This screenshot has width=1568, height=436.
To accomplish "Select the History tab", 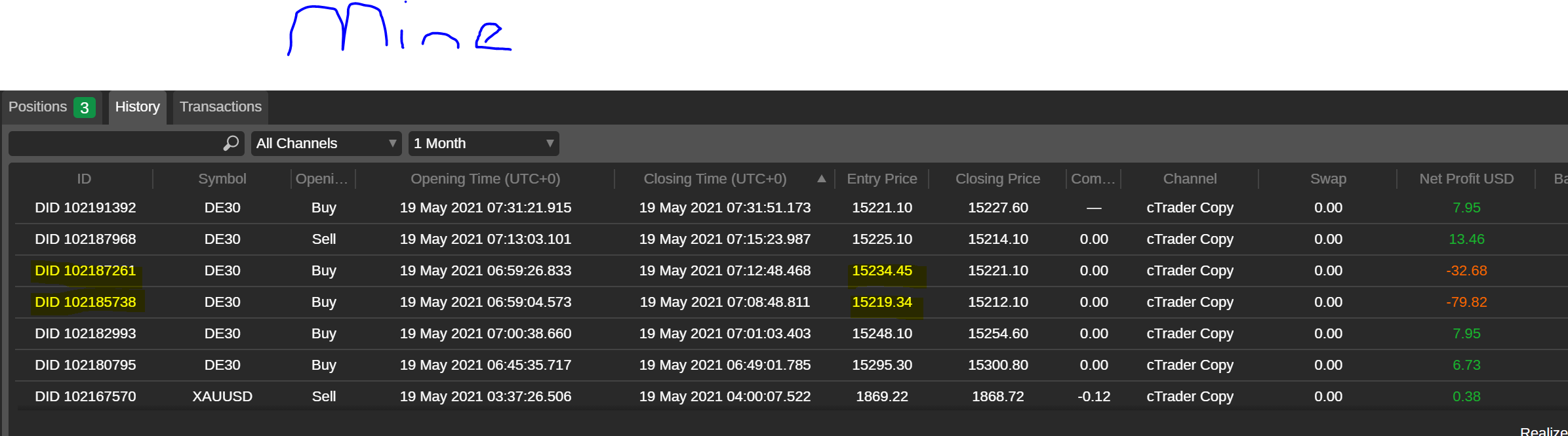I will [x=137, y=107].
